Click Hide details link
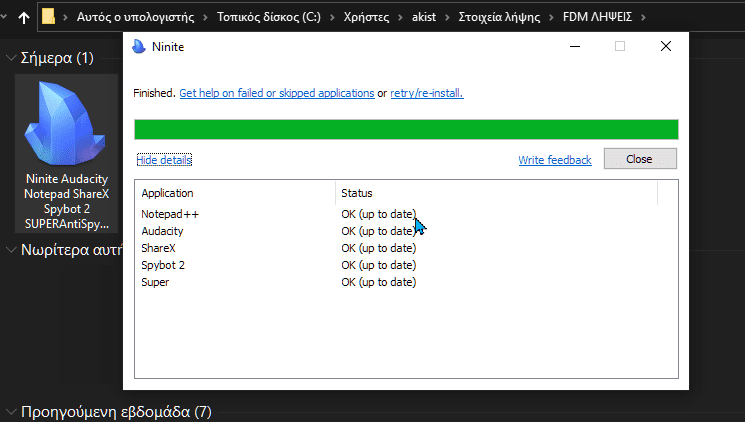The image size is (745, 422). coord(164,160)
